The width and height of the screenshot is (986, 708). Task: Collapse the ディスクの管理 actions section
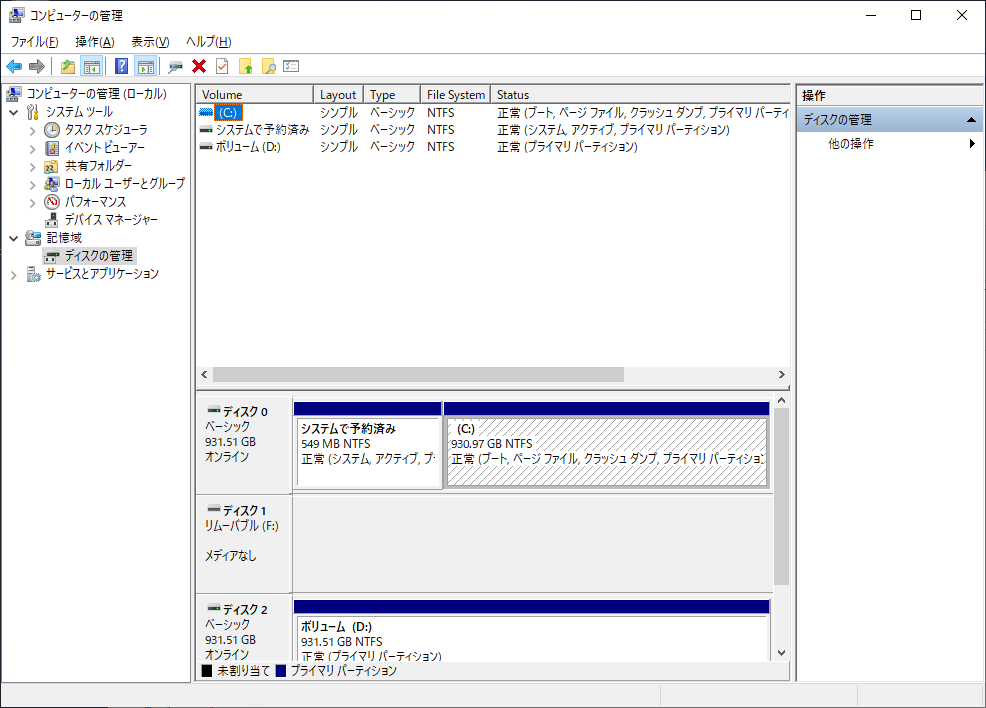972,119
